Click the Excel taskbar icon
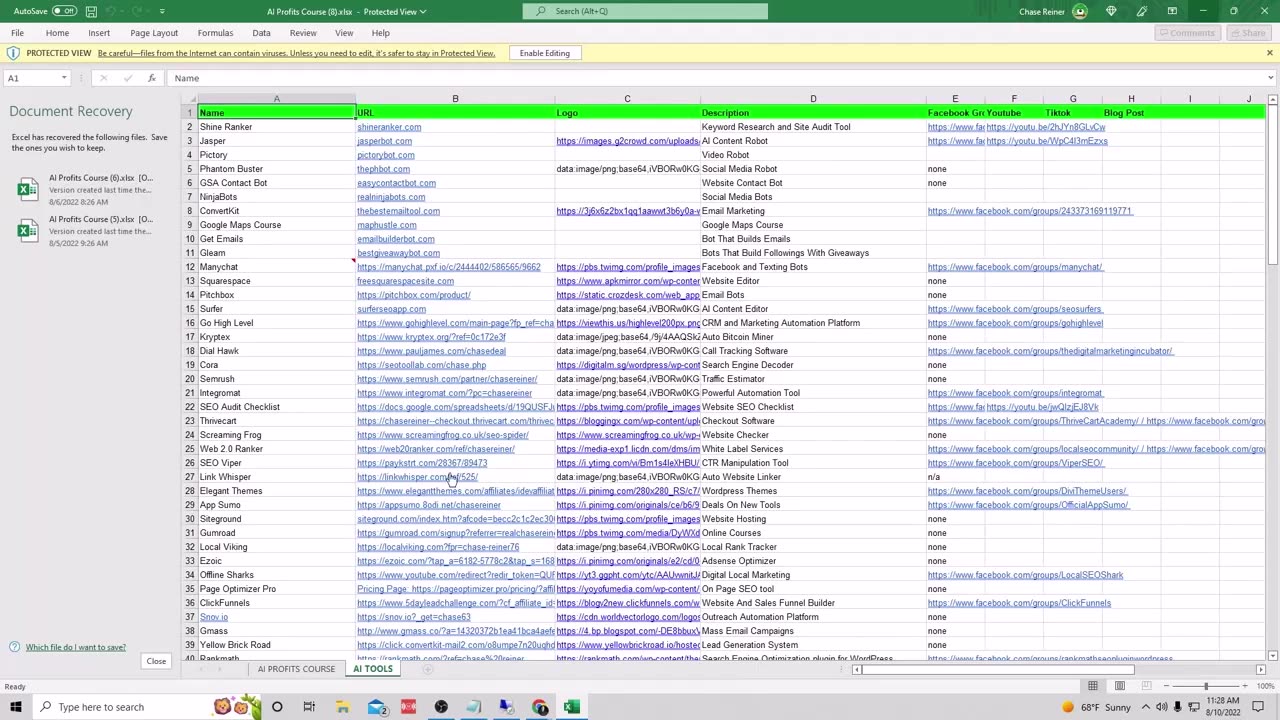Screen dimensions: 1280x720 point(572,707)
